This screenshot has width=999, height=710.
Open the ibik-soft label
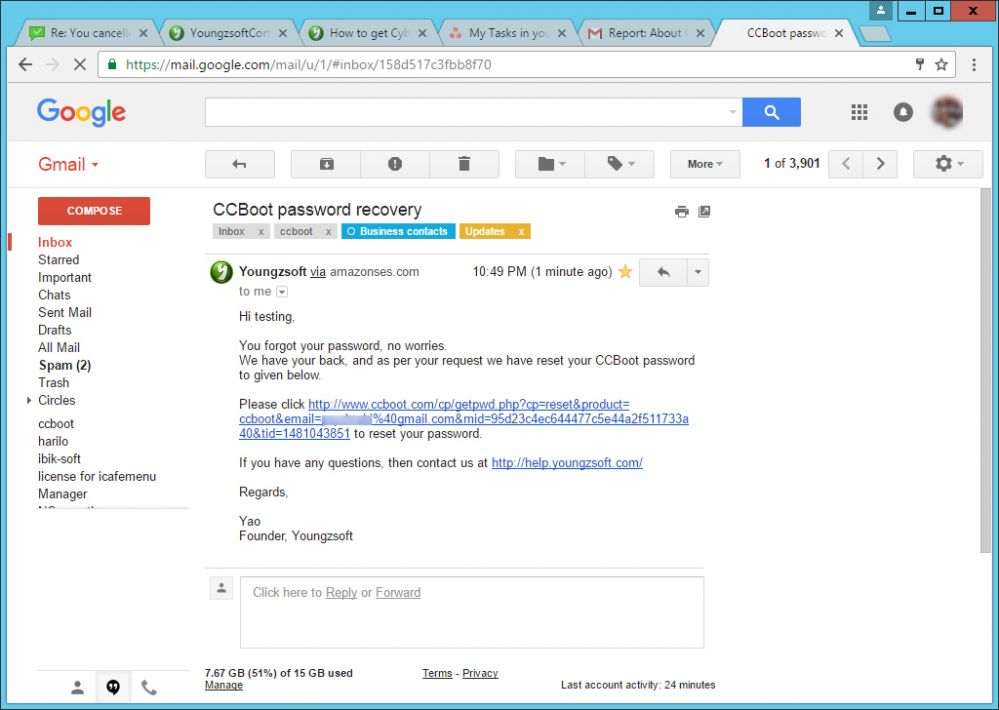point(59,459)
